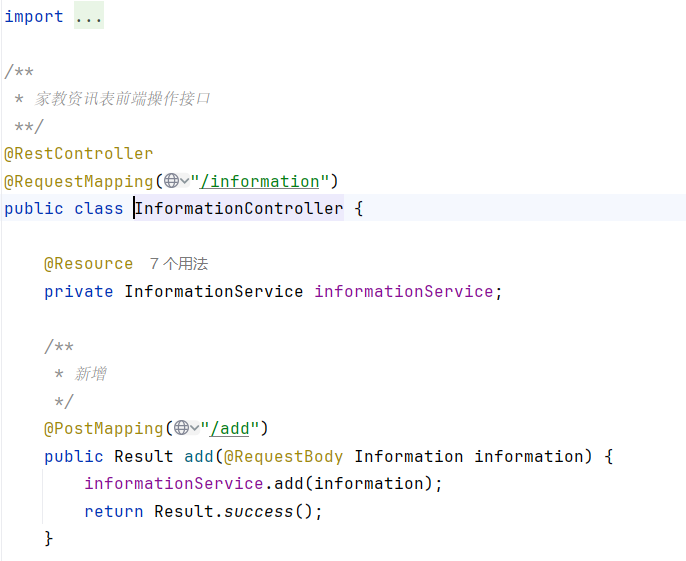Open the dropdown arrow beside the RequestMapping globe
This screenshot has height=561, width=686.
pyautogui.click(x=185, y=181)
